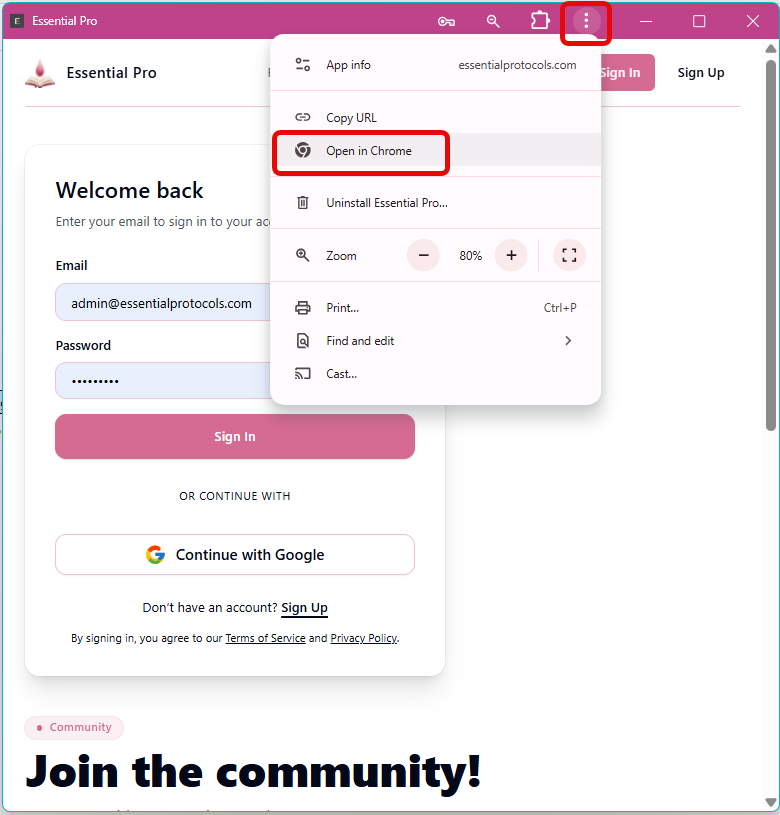The image size is (780, 815).
Task: Enter fullscreen via zoom row icon
Action: 569,255
